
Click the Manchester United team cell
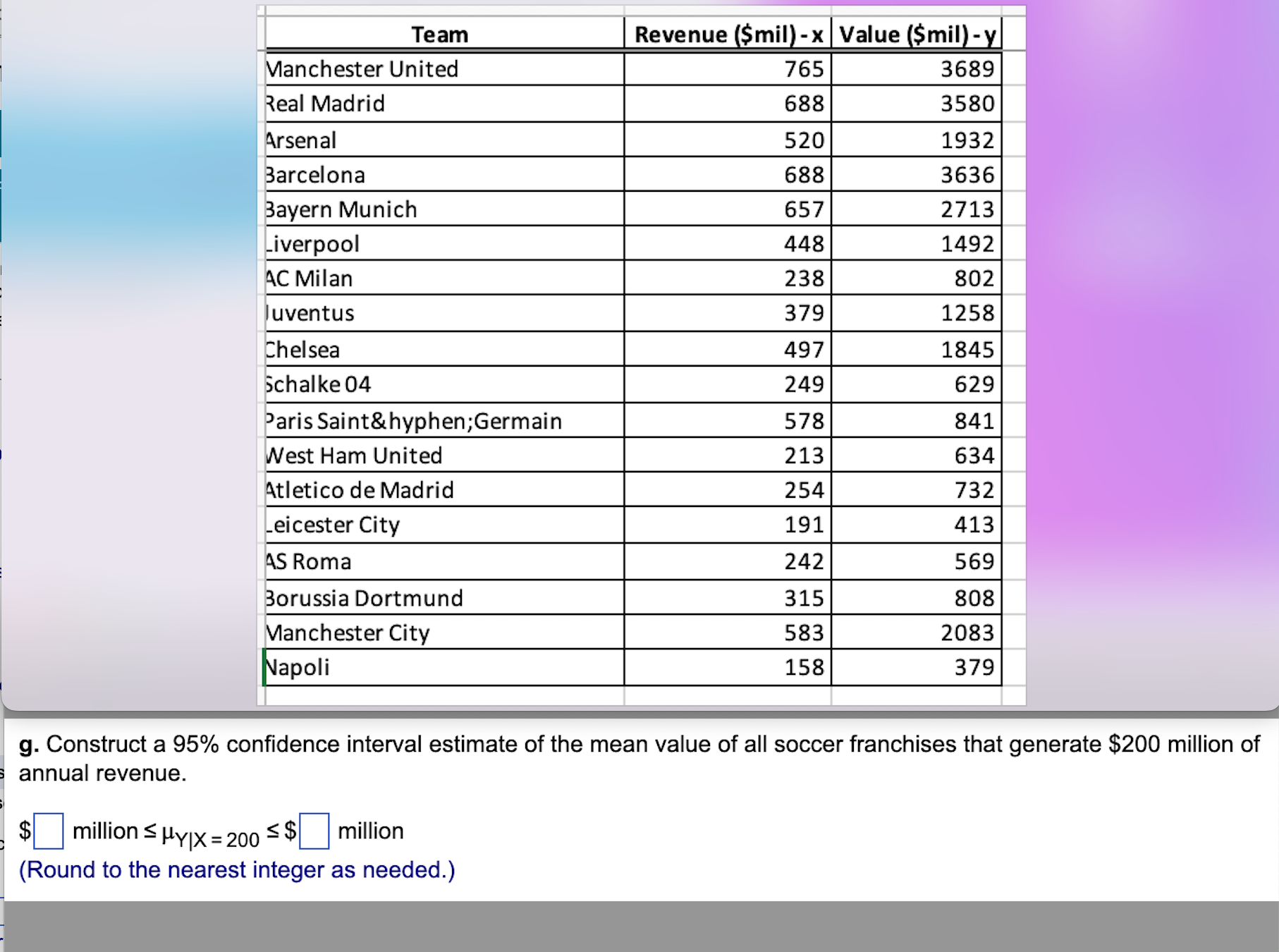(444, 69)
